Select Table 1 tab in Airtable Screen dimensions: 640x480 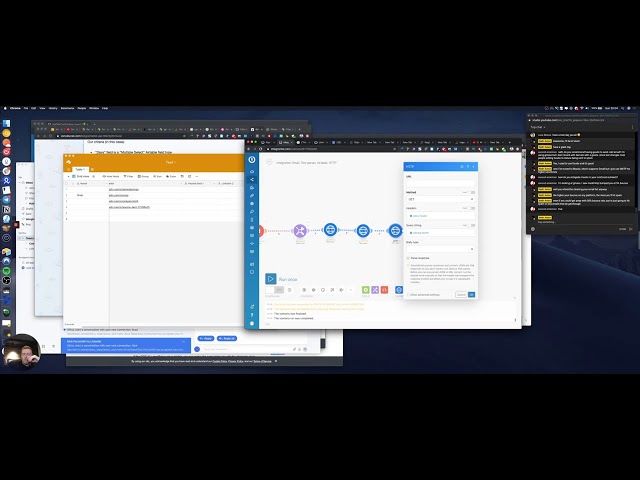click(80, 169)
